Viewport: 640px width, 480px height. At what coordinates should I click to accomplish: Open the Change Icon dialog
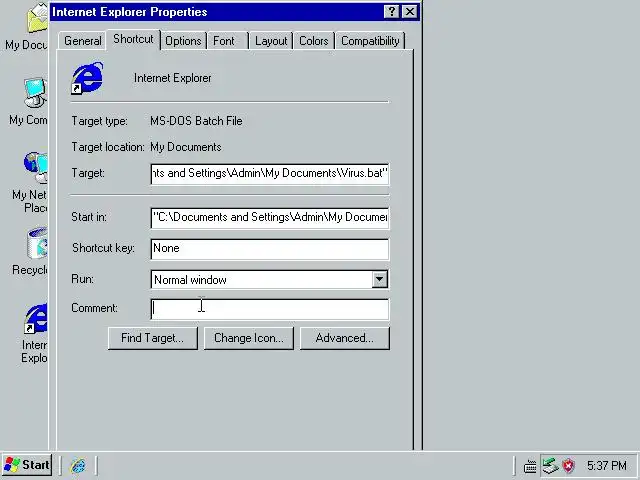coord(249,338)
